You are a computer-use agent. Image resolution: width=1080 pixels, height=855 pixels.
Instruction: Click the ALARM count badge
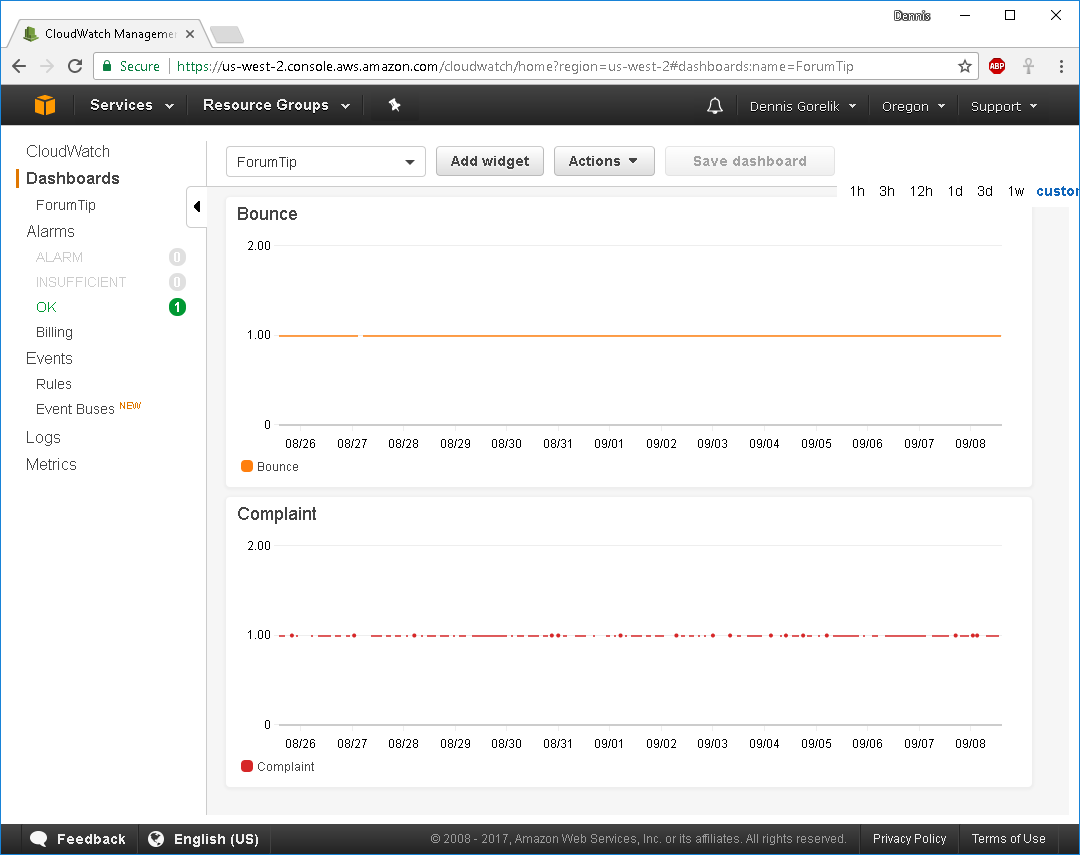(x=177, y=257)
